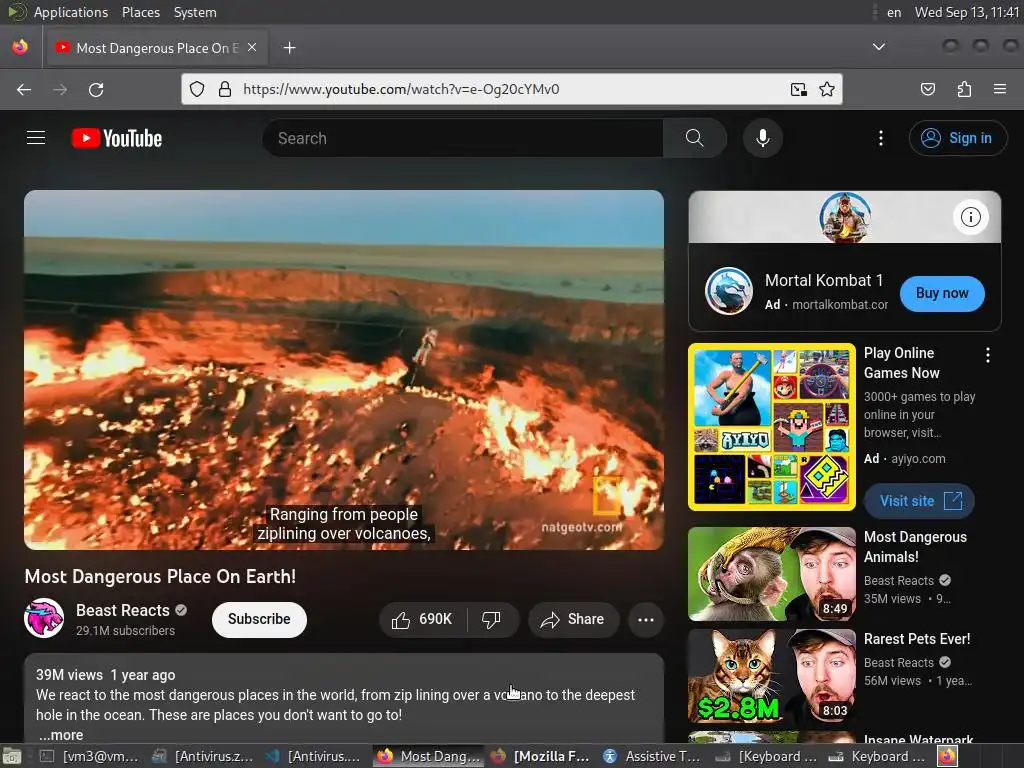Select the Most Dangerous Place On Earth tab

pyautogui.click(x=155, y=48)
